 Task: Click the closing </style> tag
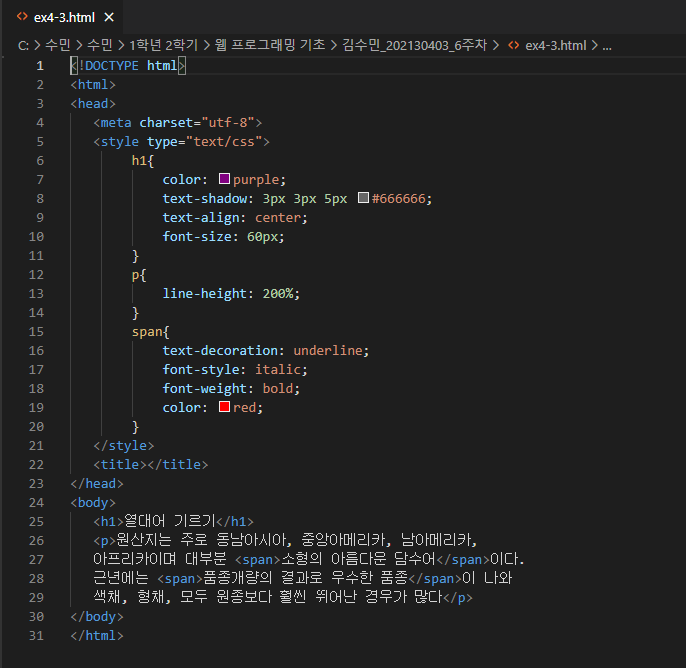(x=124, y=446)
